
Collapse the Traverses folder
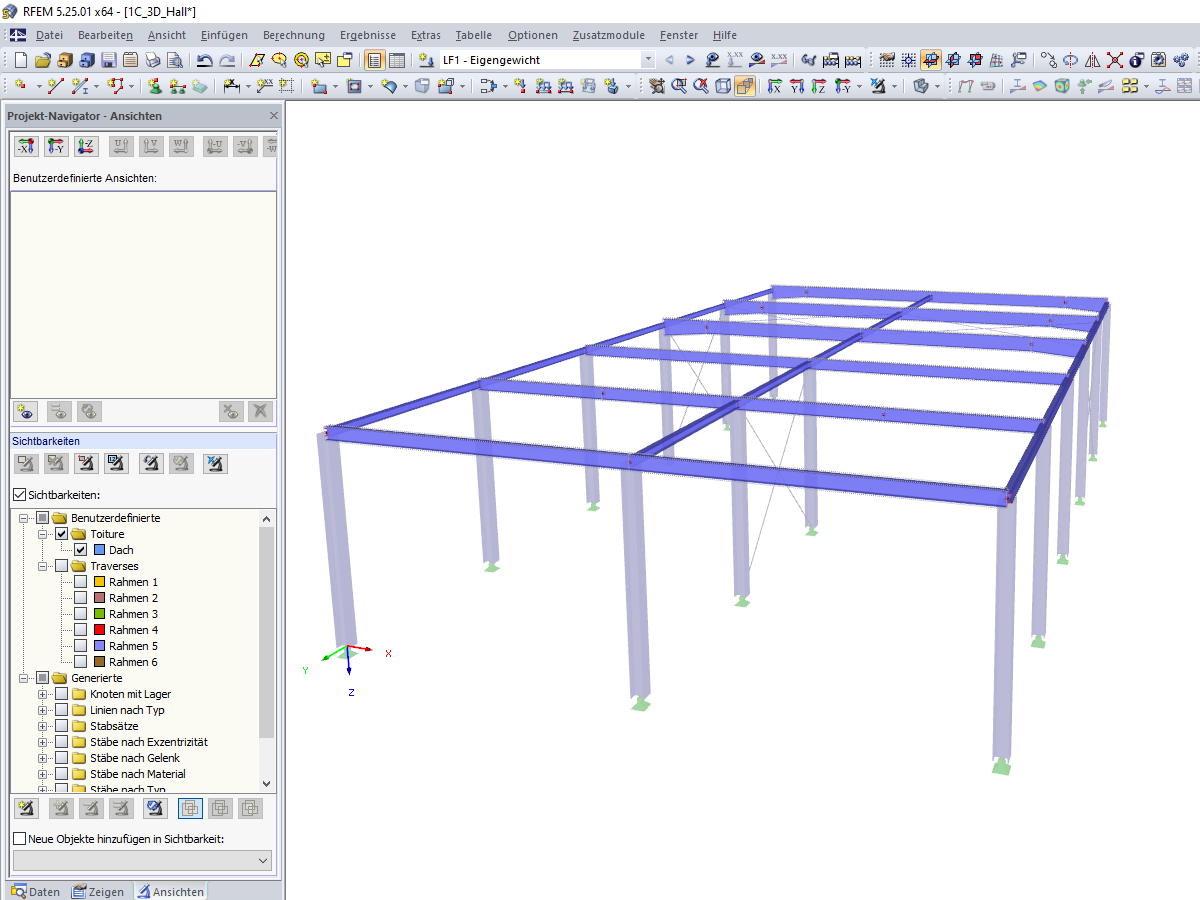tap(43, 566)
